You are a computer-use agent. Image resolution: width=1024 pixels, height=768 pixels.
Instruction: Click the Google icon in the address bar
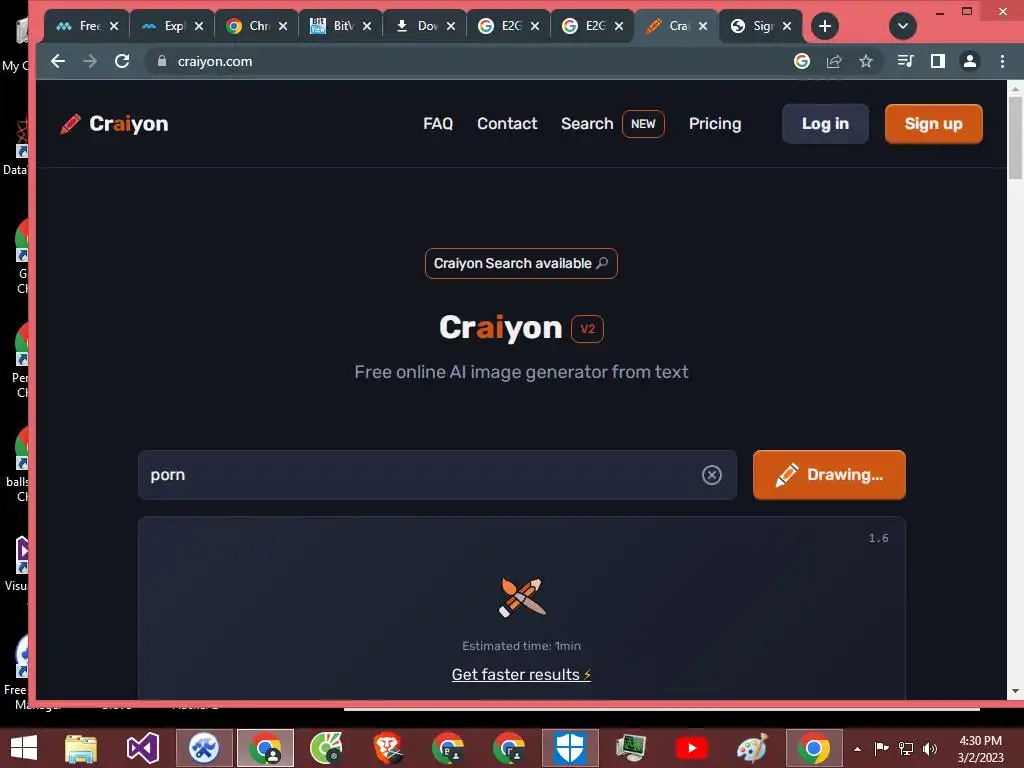(x=801, y=61)
